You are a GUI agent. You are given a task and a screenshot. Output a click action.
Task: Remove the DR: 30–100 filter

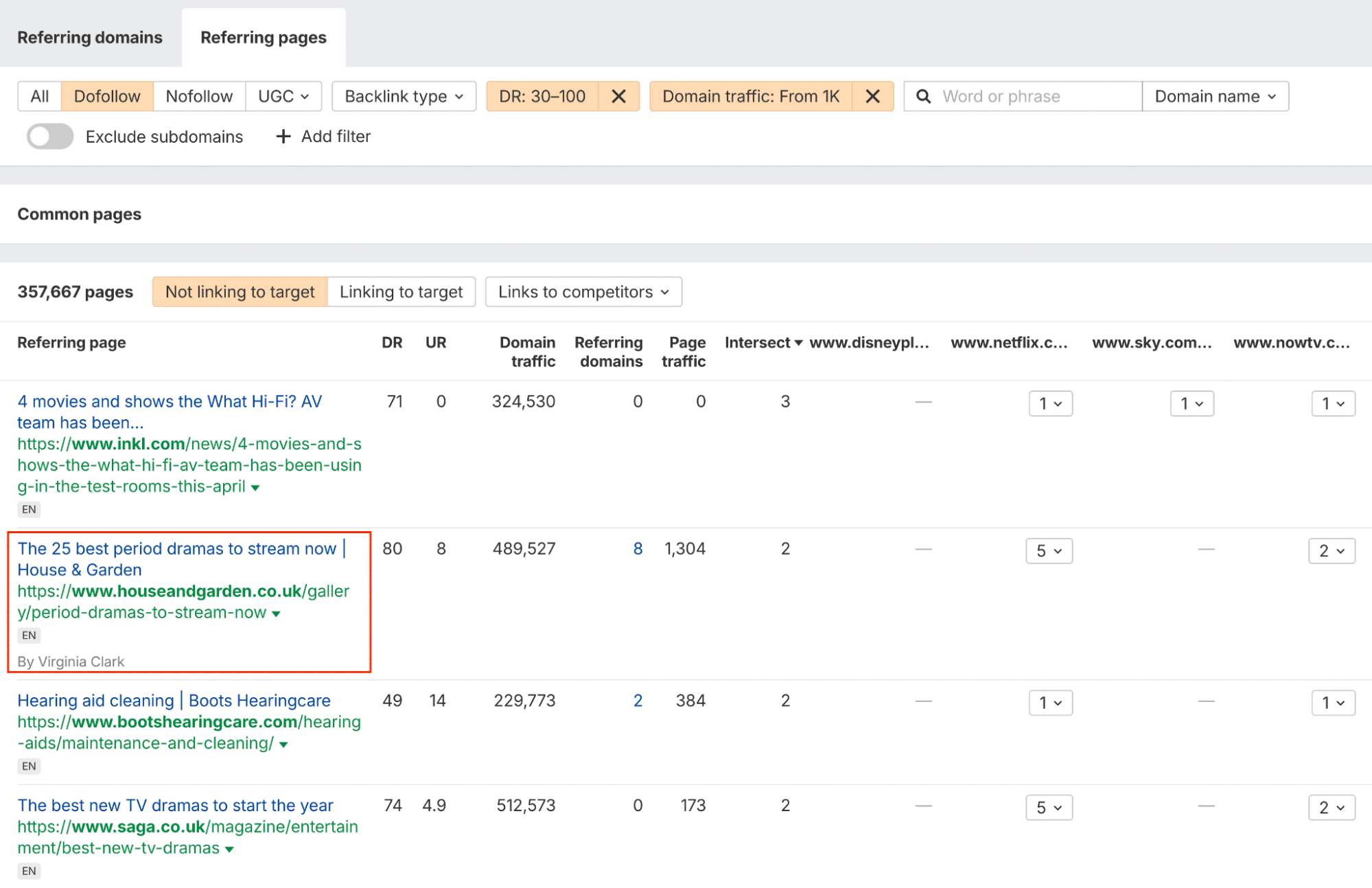(618, 97)
